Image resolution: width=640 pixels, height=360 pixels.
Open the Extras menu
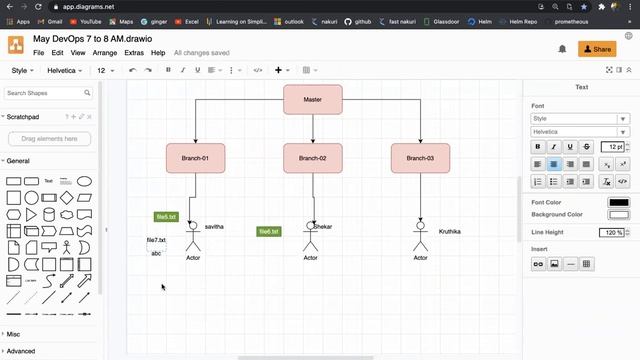point(134,53)
